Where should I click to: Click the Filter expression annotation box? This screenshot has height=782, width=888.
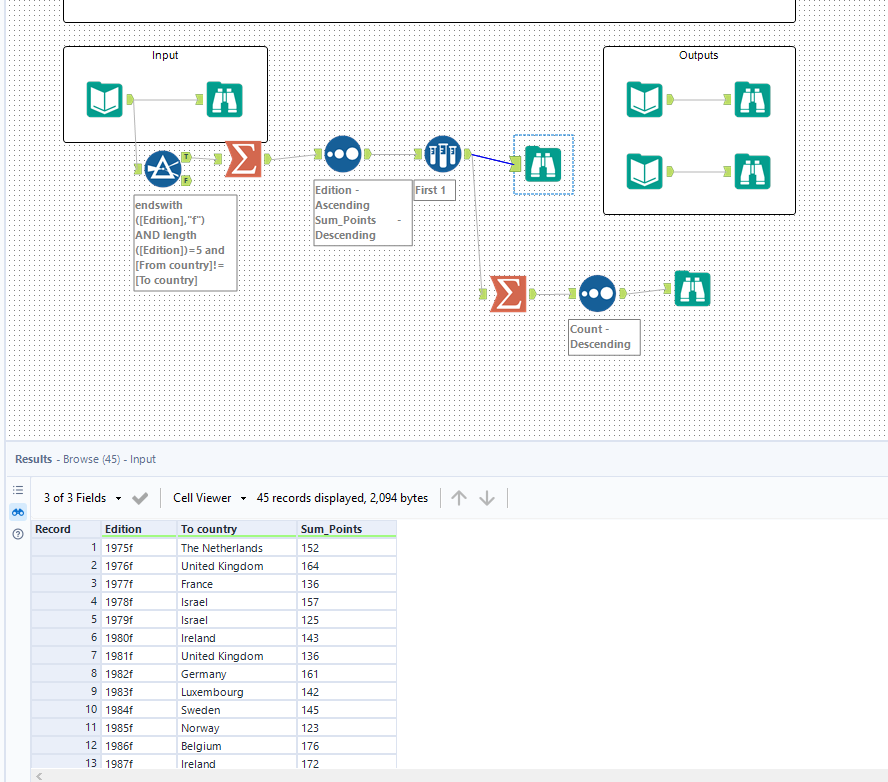[x=185, y=243]
